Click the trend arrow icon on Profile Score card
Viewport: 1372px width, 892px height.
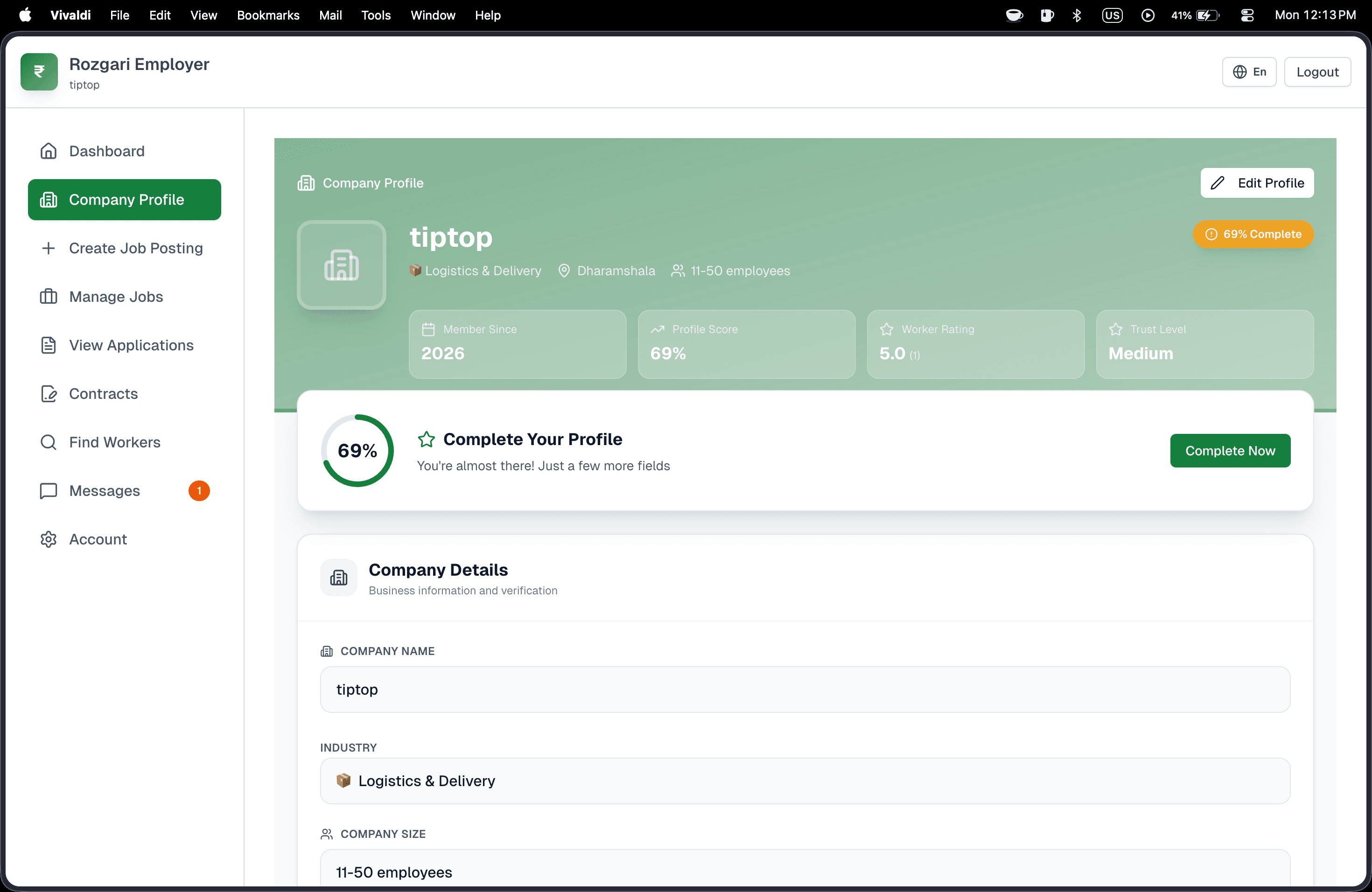[657, 330]
